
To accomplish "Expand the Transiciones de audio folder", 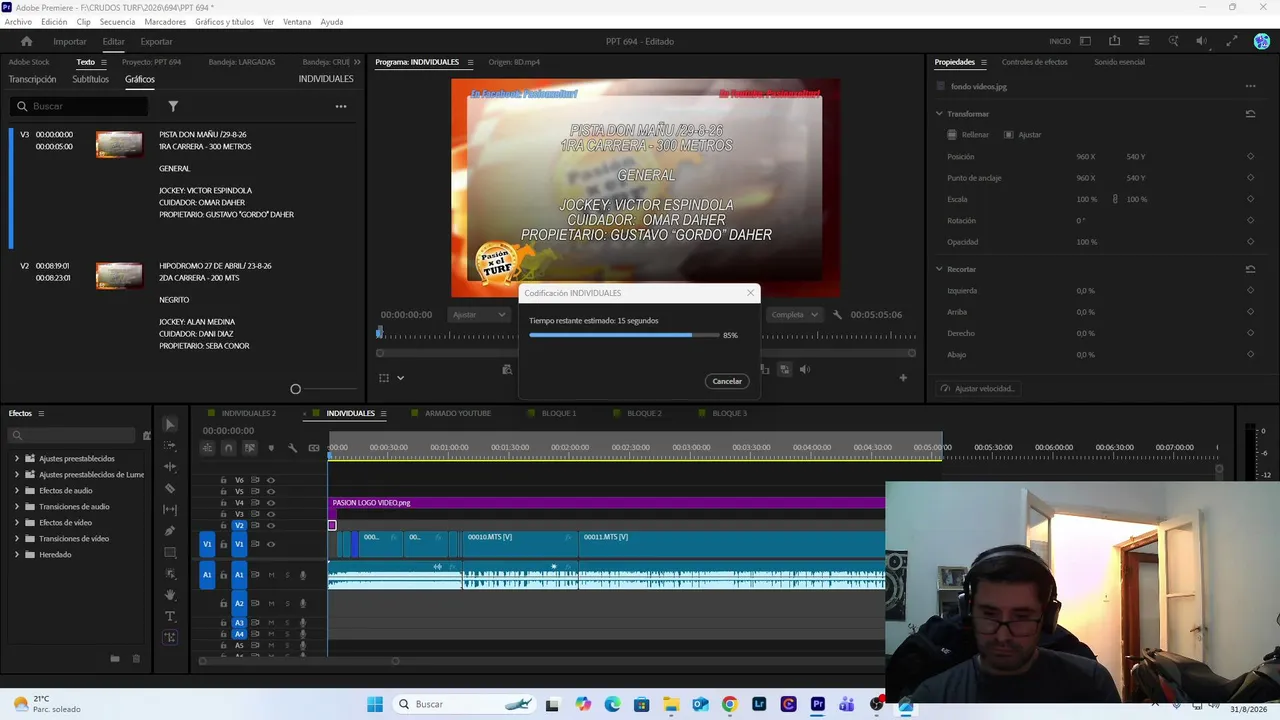I will [x=17, y=507].
